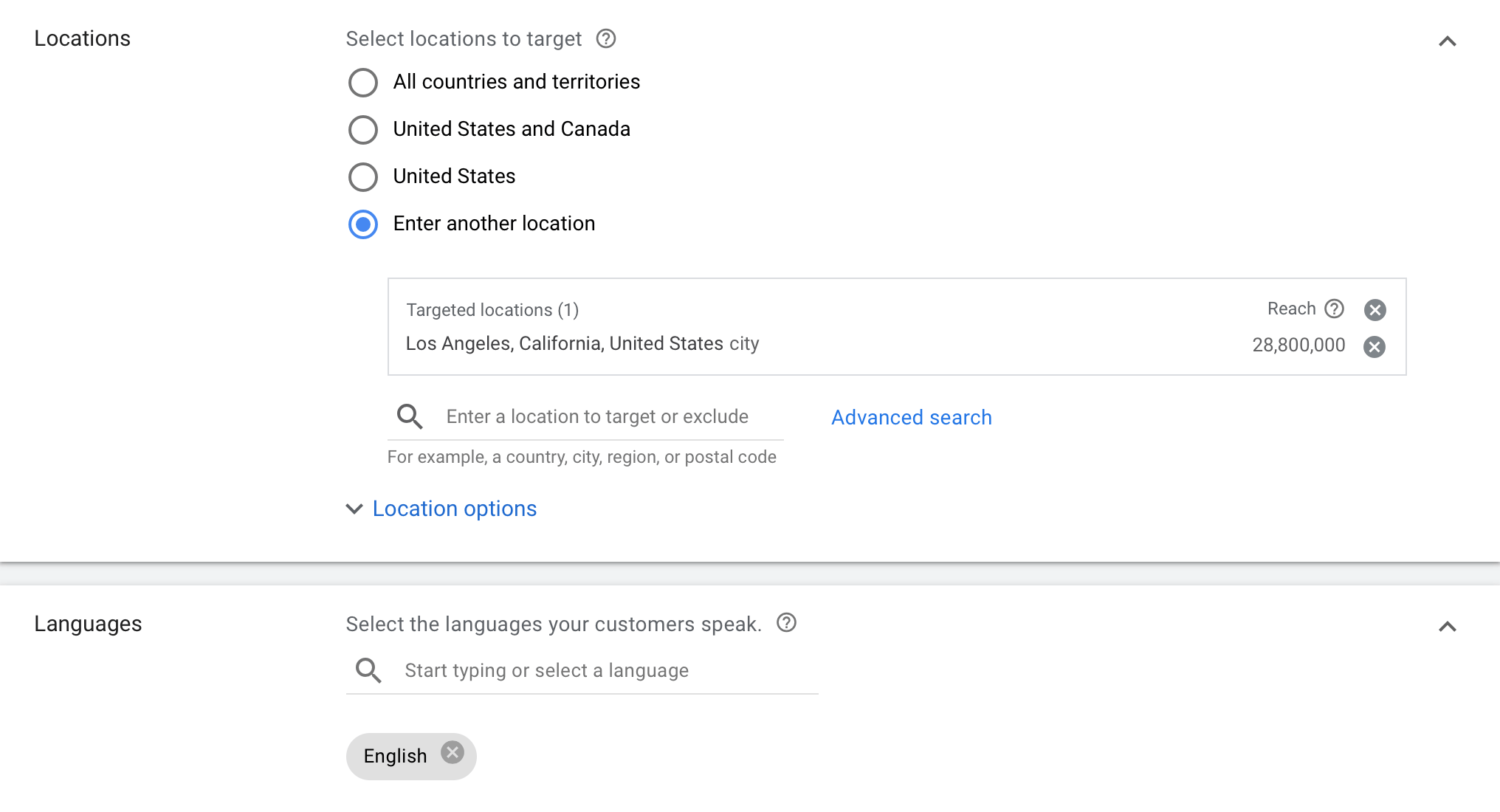The width and height of the screenshot is (1500, 812).
Task: Remove all targeted locations
Action: point(1375,310)
